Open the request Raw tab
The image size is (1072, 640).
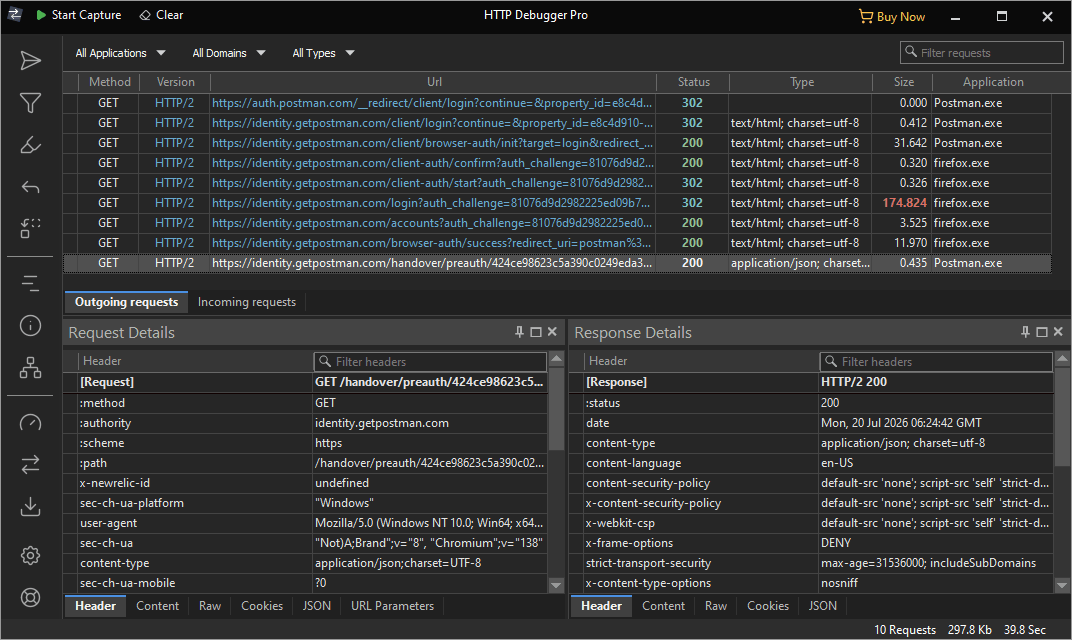(210, 606)
